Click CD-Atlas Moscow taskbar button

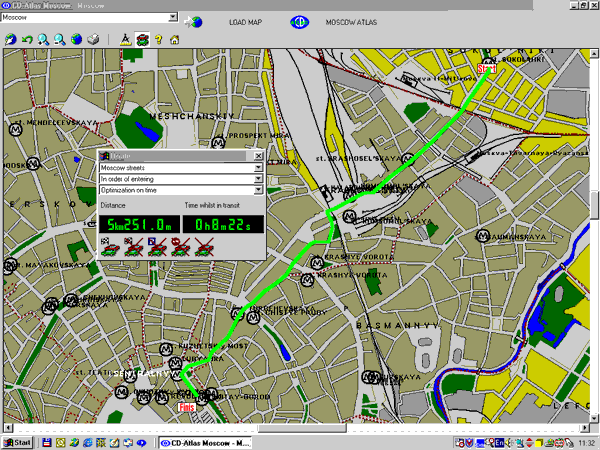[205, 443]
